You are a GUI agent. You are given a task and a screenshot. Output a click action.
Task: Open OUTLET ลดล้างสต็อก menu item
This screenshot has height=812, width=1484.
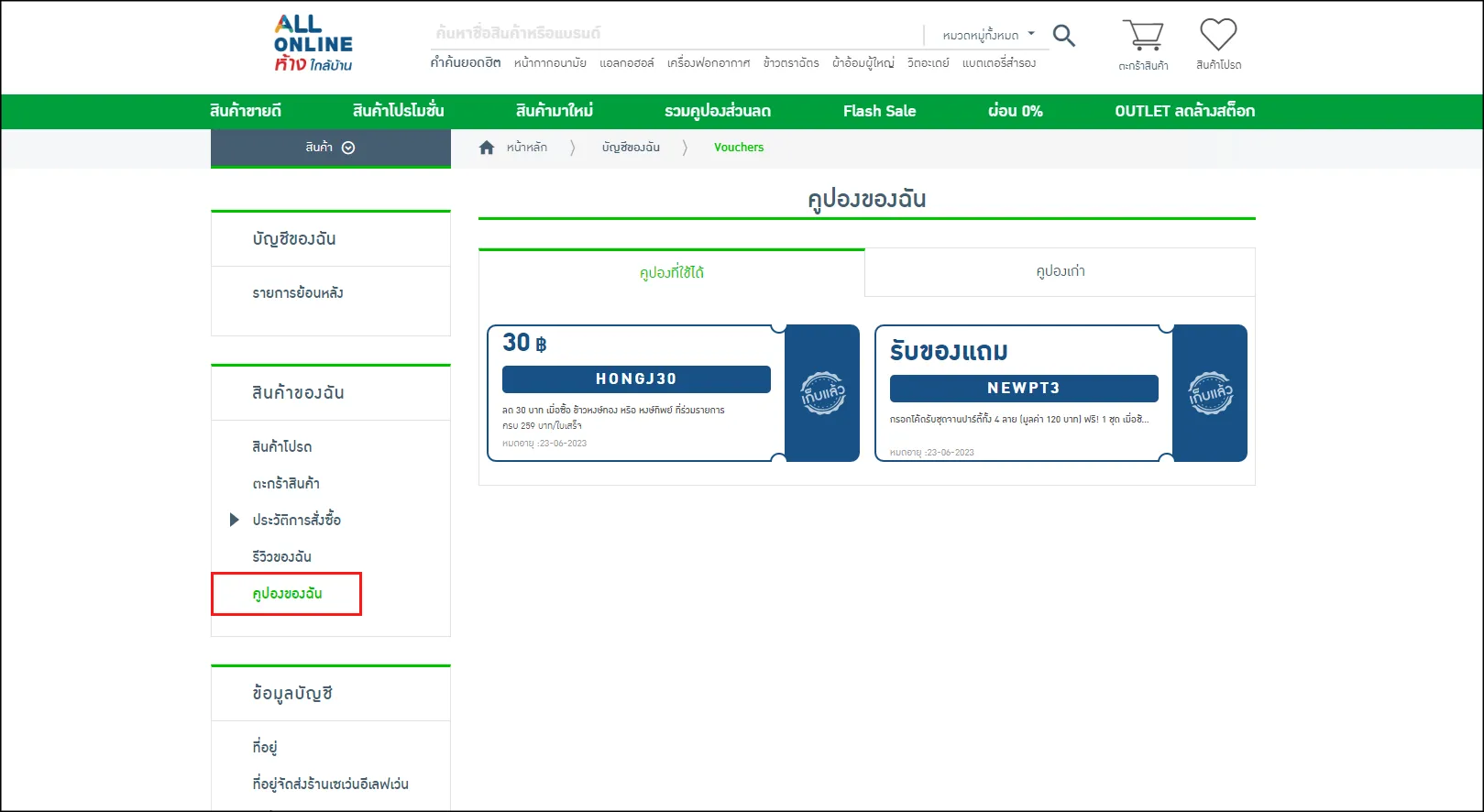[x=1184, y=111]
